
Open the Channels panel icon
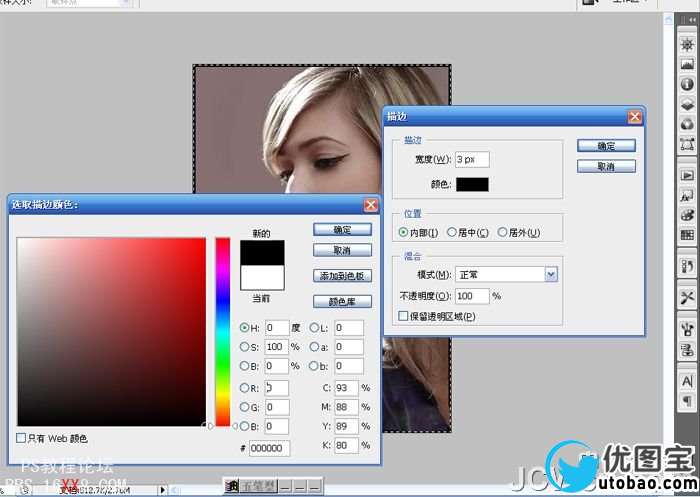click(687, 124)
